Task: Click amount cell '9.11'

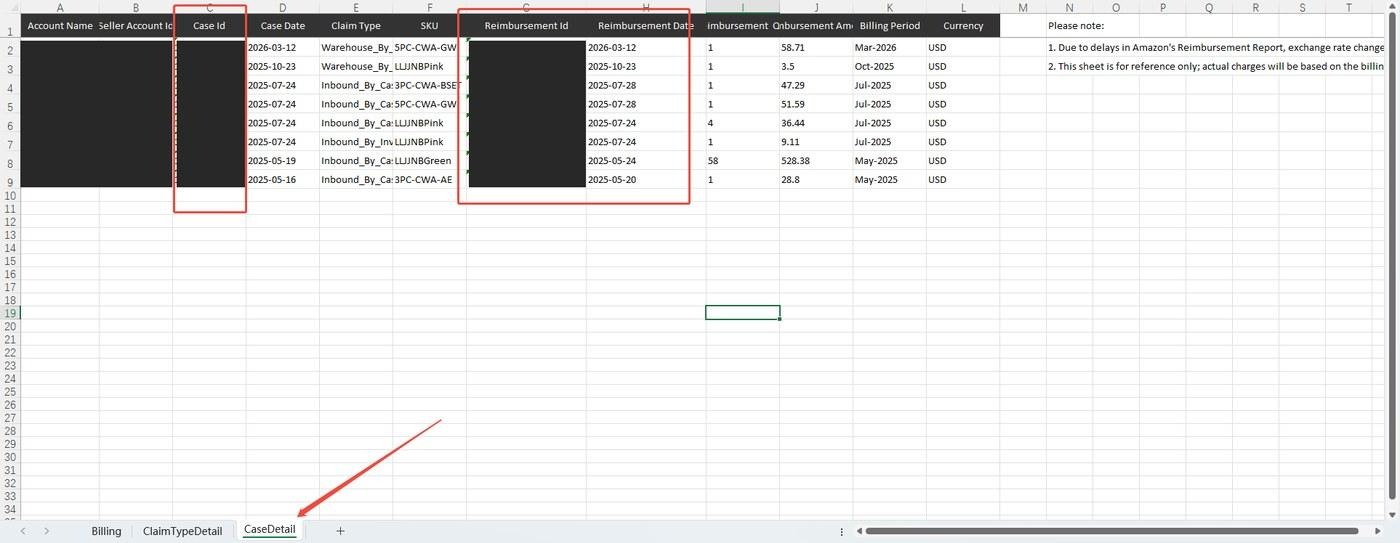Action: pos(816,142)
